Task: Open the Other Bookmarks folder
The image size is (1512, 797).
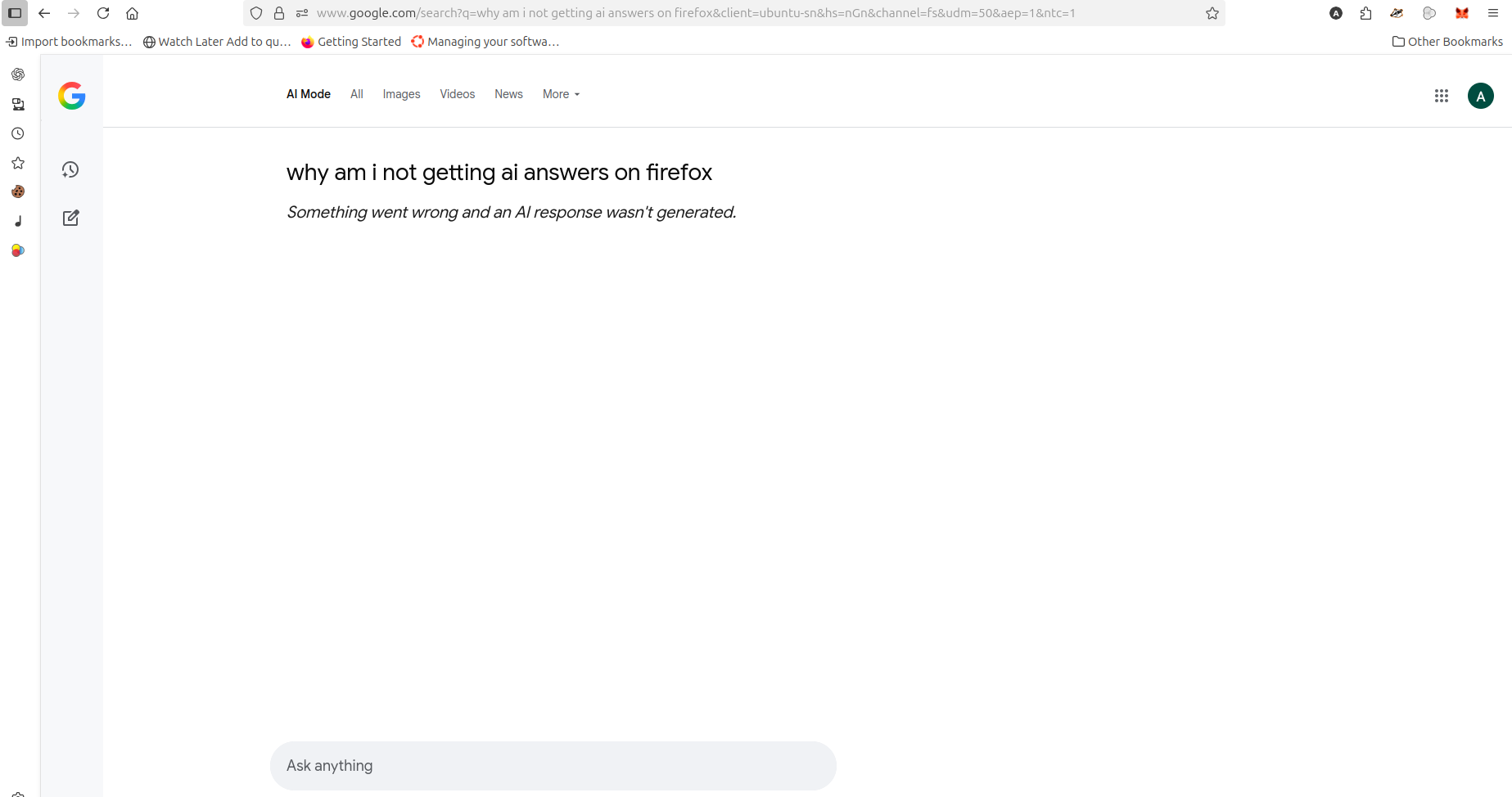Action: click(1447, 42)
